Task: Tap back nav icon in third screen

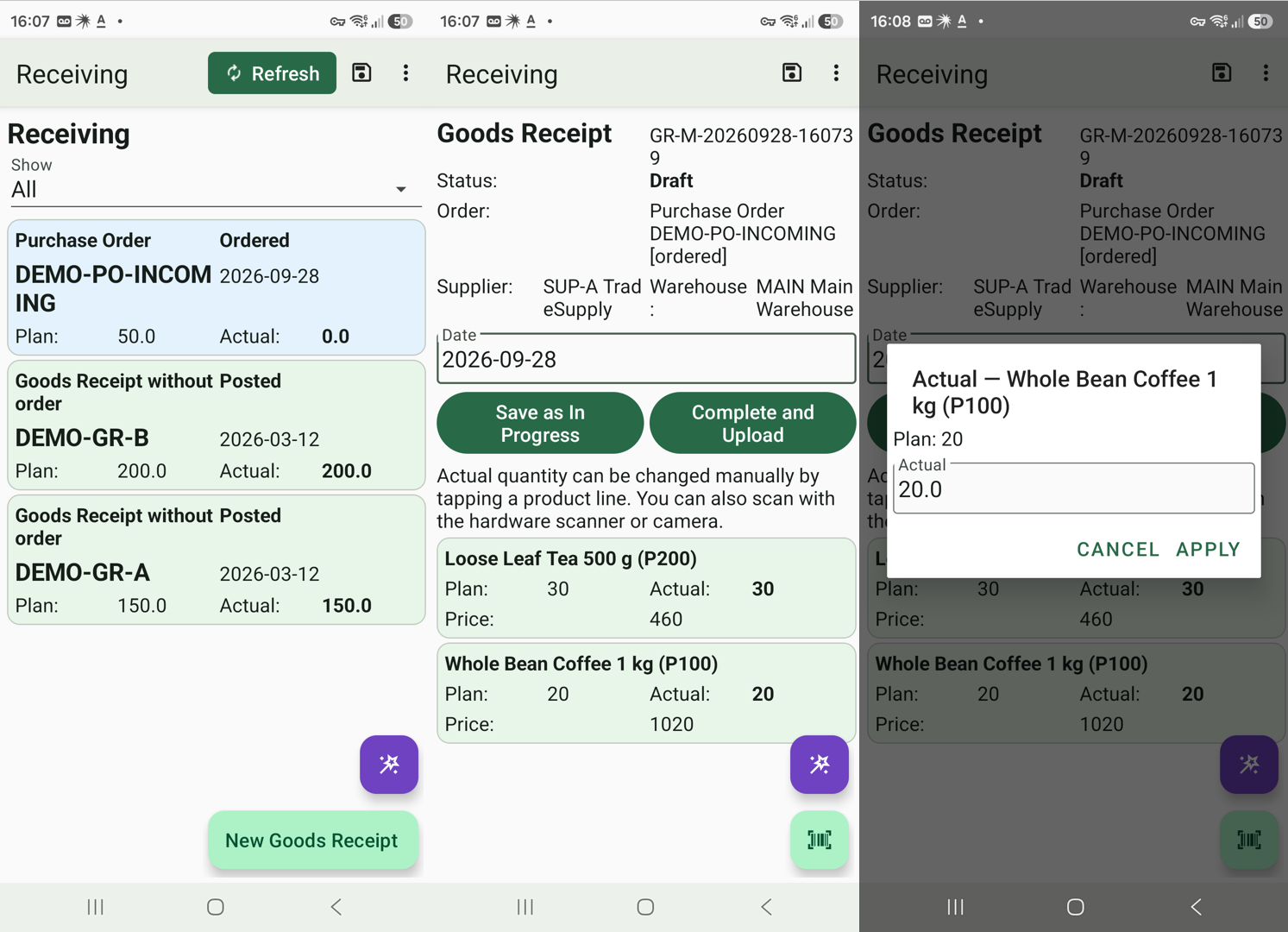Action: coord(1196,907)
